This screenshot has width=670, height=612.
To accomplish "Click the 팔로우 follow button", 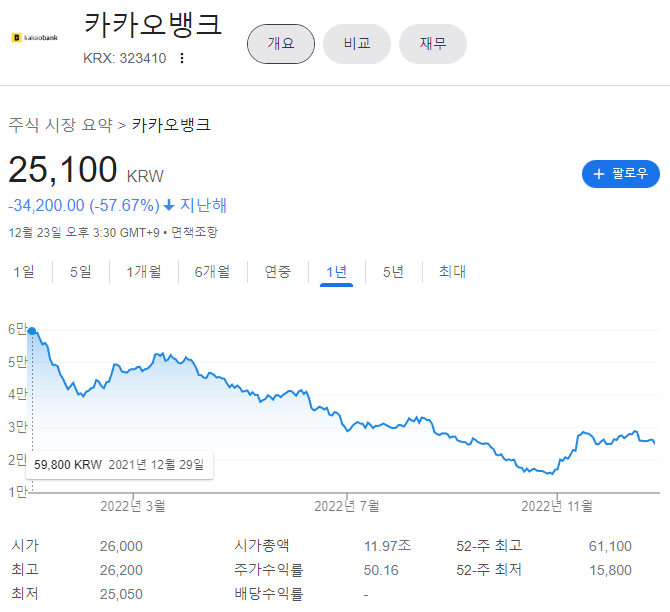I will (621, 174).
